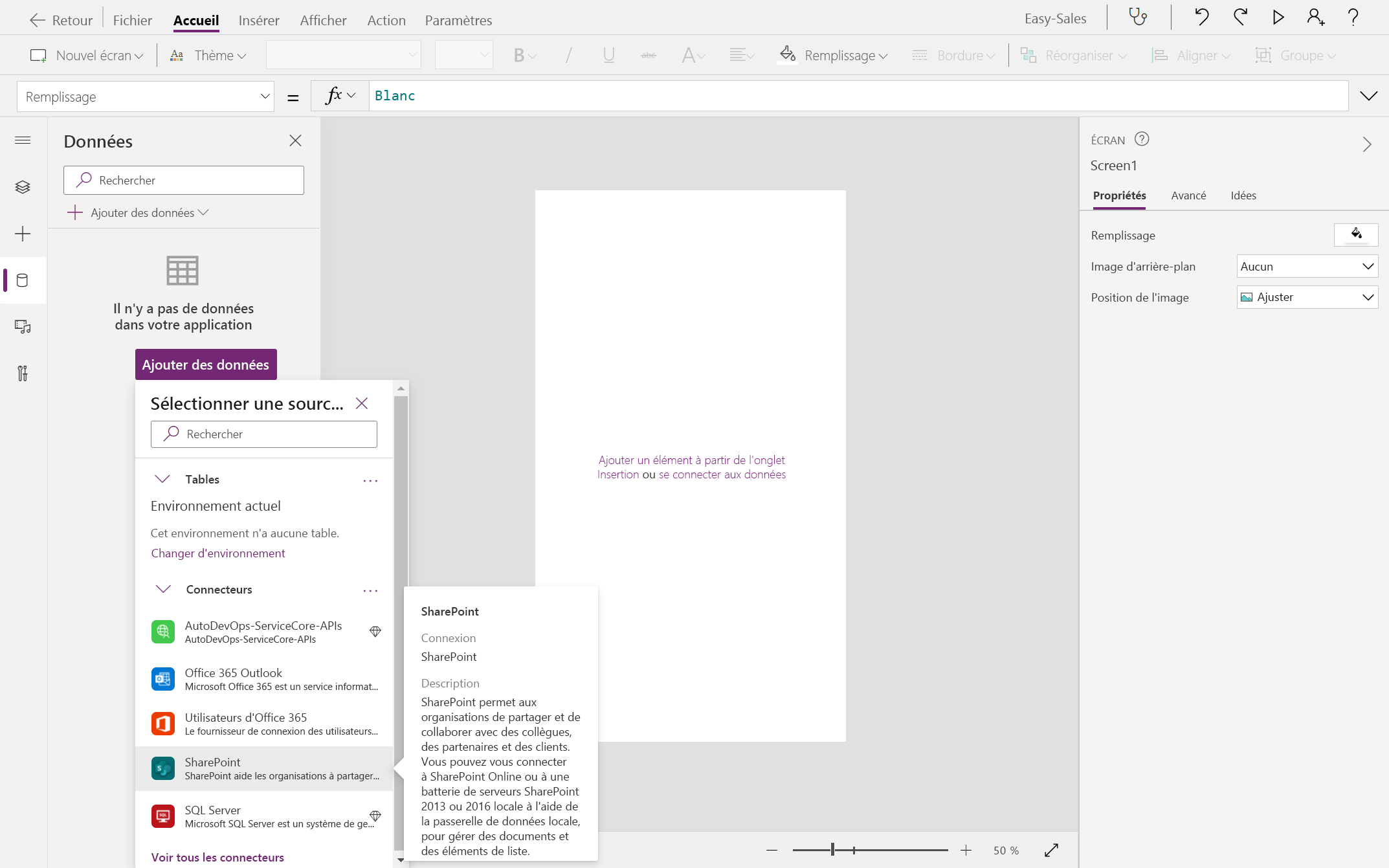Open the Position de l'image Ajuster dropdown
The width and height of the screenshot is (1389, 868).
(1307, 297)
